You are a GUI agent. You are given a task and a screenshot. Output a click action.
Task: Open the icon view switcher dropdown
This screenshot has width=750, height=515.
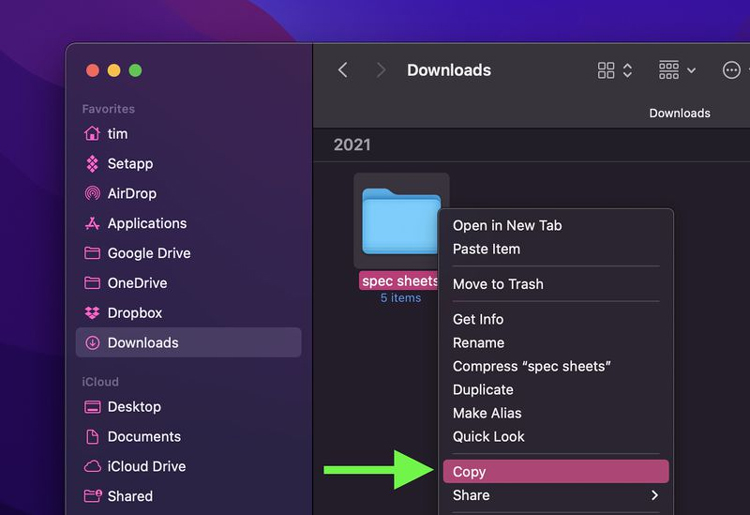615,70
